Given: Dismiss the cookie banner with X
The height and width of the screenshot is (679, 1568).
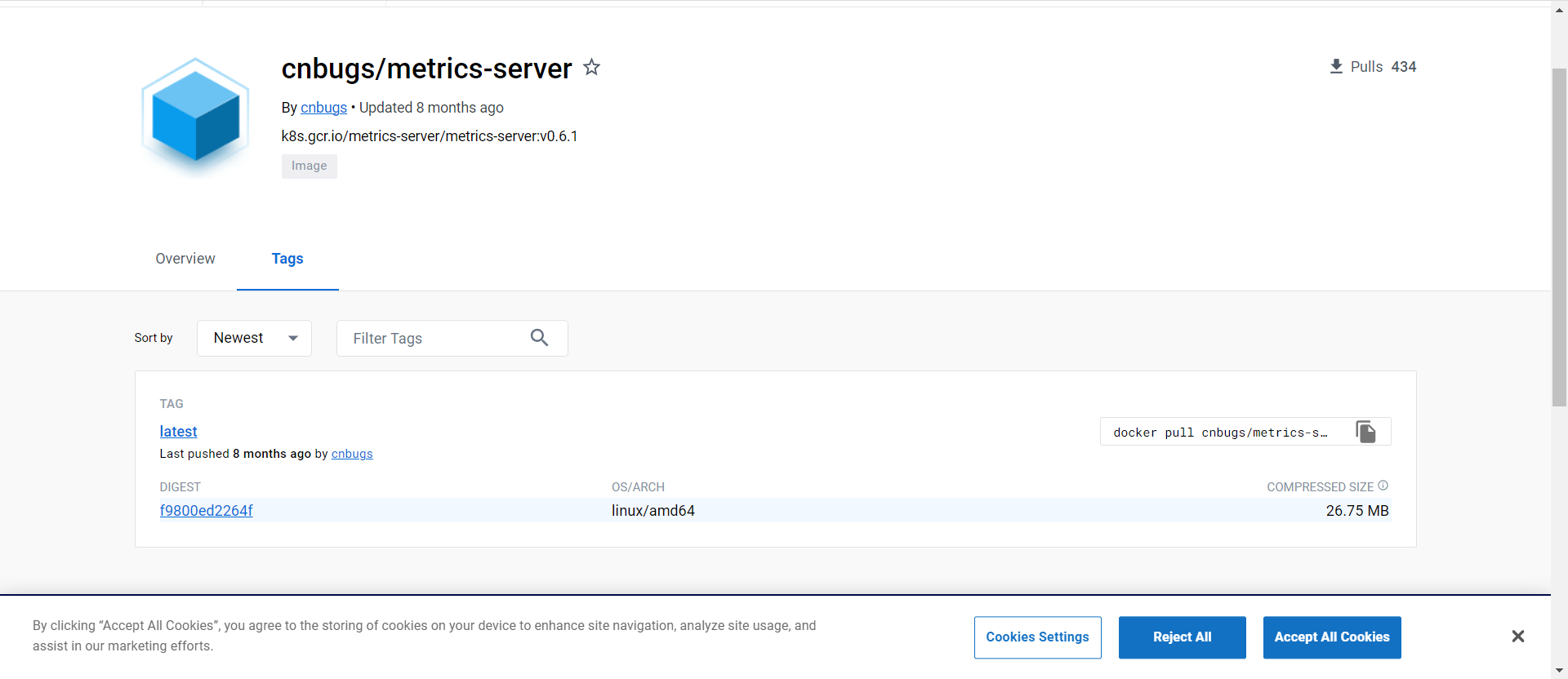Looking at the screenshot, I should coord(1517,637).
